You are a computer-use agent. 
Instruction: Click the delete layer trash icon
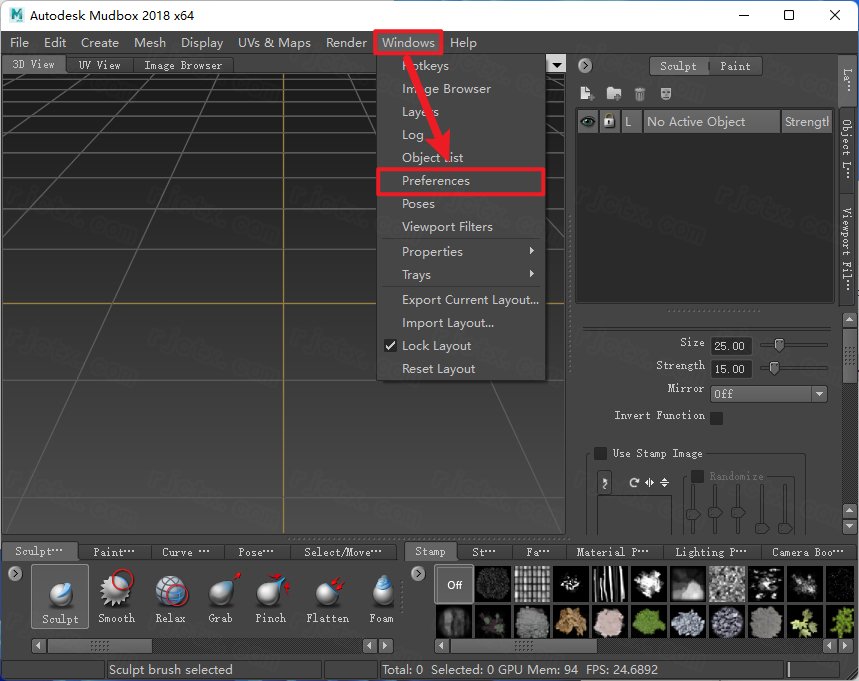[639, 94]
